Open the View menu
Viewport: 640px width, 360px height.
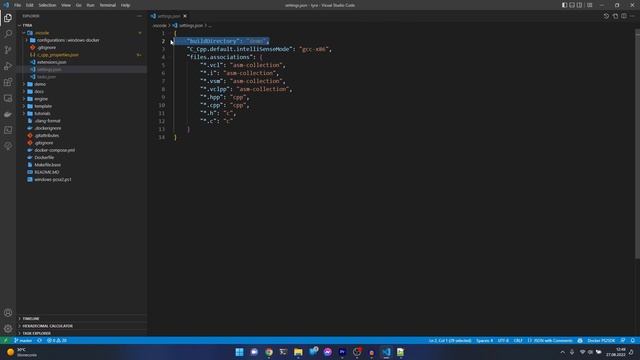coord(66,5)
